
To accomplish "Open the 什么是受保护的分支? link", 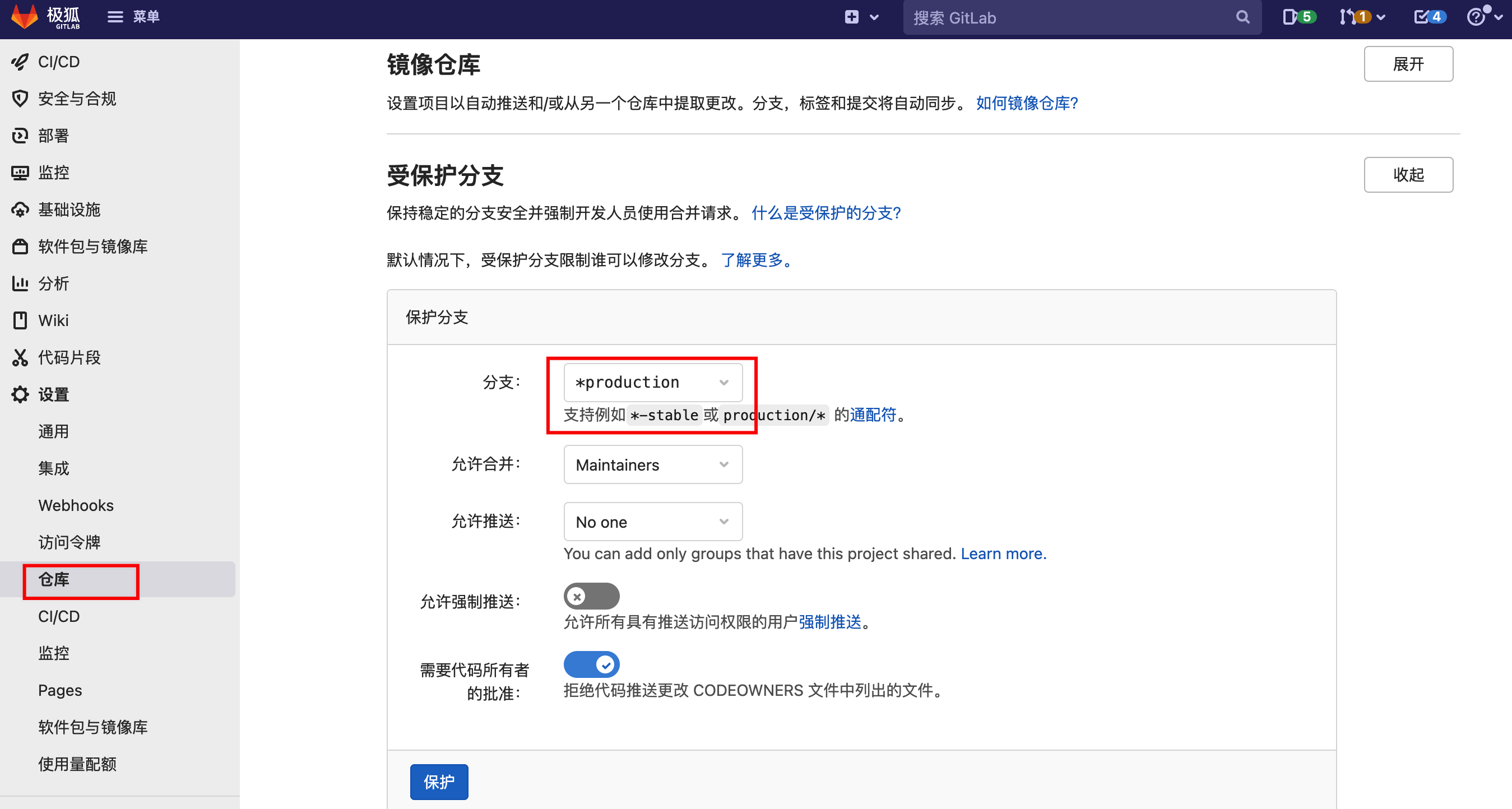I will pos(826,213).
